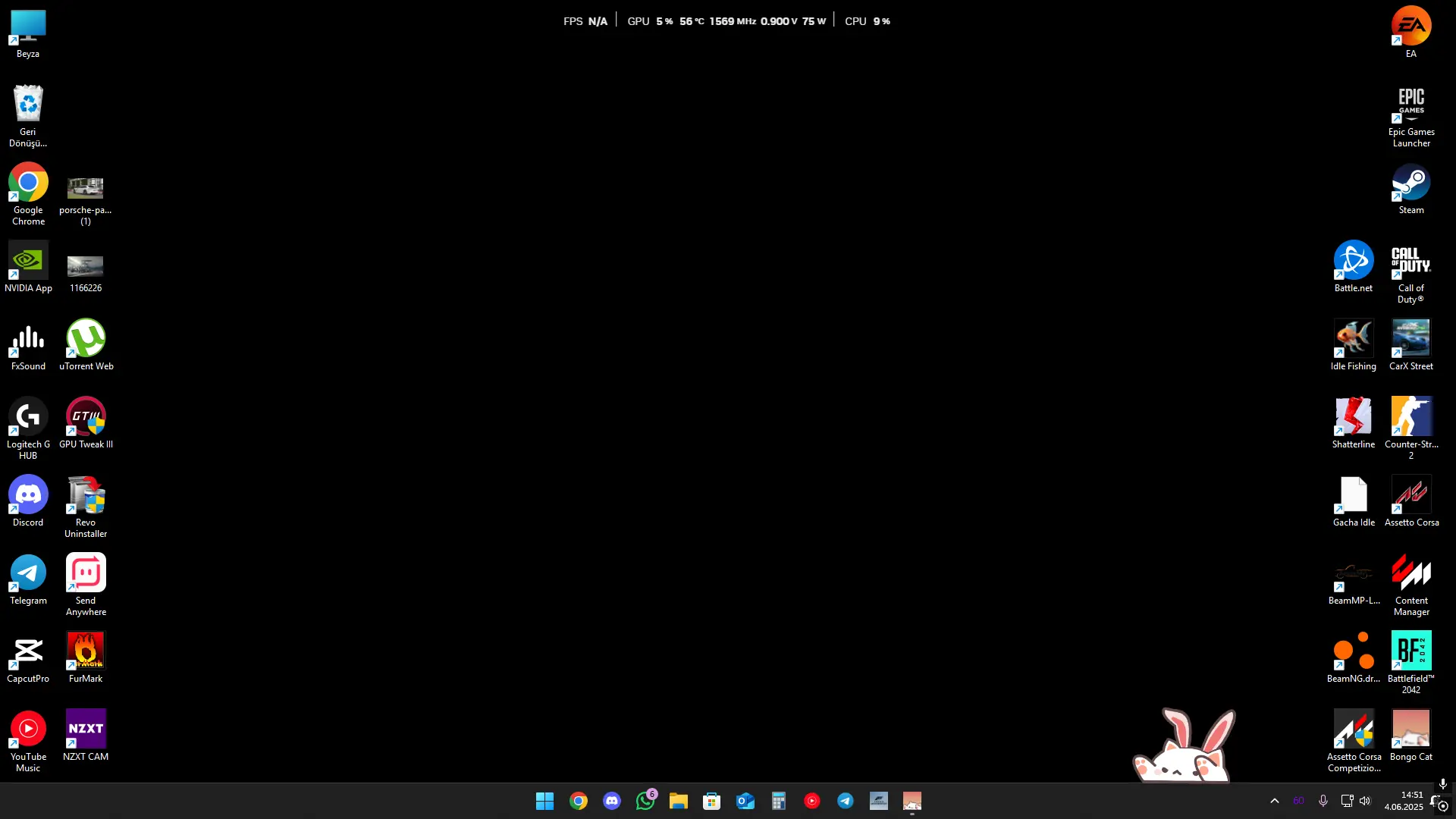Open Chrome from the taskbar
The width and height of the screenshot is (1456, 819).
(x=578, y=801)
